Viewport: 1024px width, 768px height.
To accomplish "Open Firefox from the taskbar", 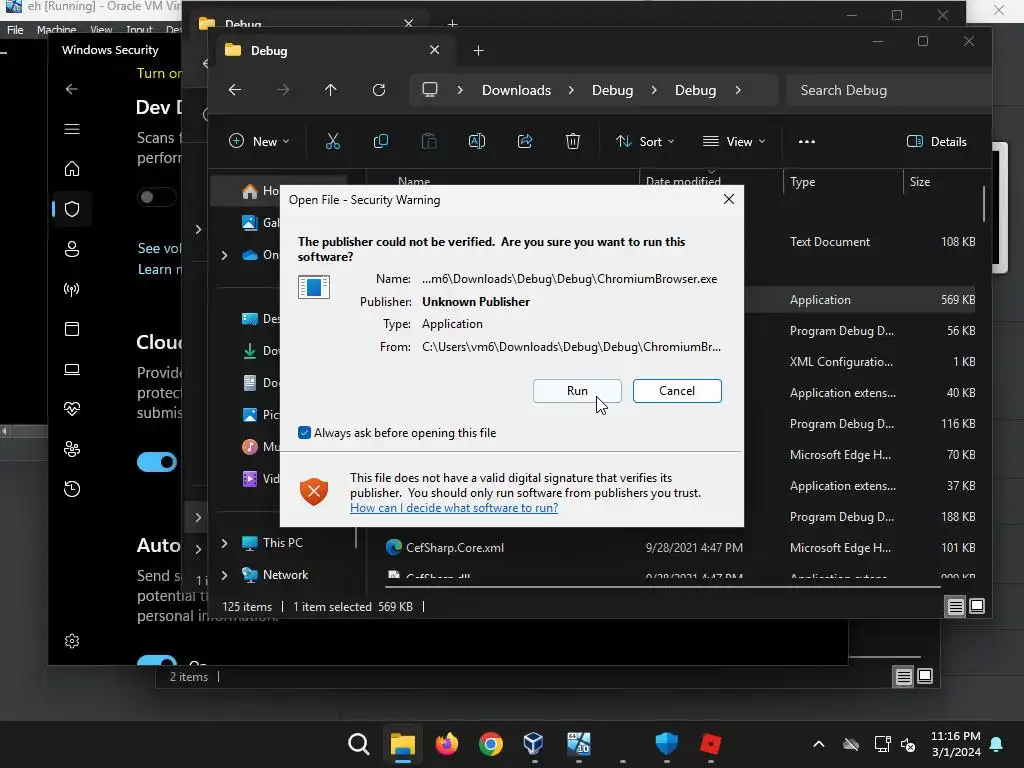I will (447, 744).
